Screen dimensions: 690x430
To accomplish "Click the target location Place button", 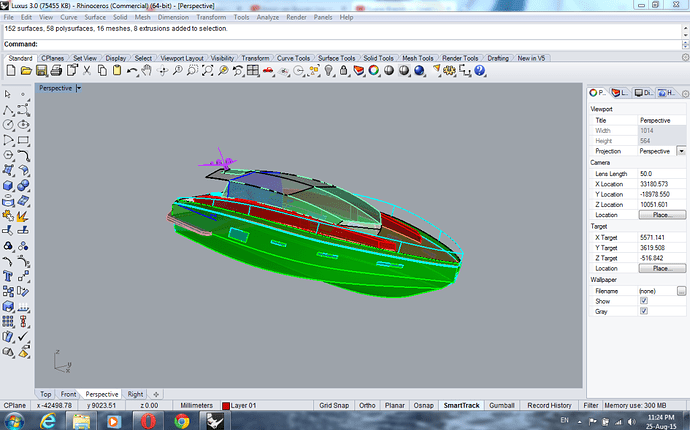I will (x=661, y=269).
